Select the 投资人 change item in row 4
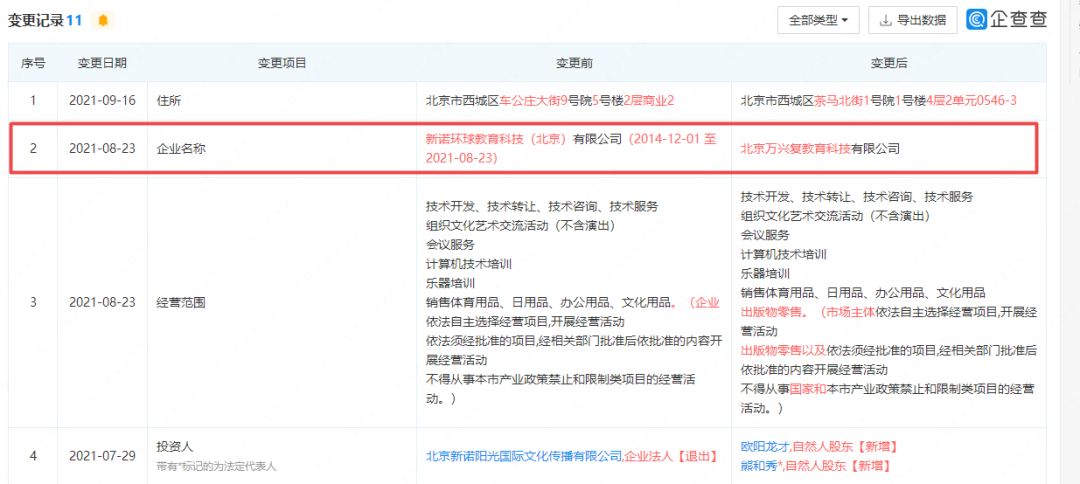The height and width of the screenshot is (484, 1080). point(174,448)
